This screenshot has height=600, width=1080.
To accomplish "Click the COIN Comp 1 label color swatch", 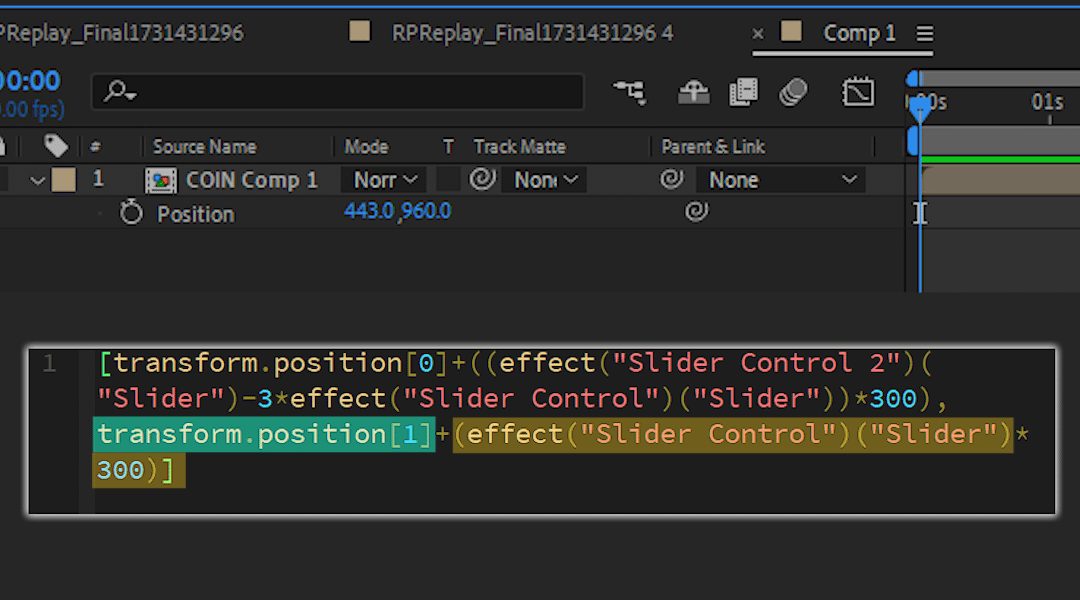I will [64, 180].
